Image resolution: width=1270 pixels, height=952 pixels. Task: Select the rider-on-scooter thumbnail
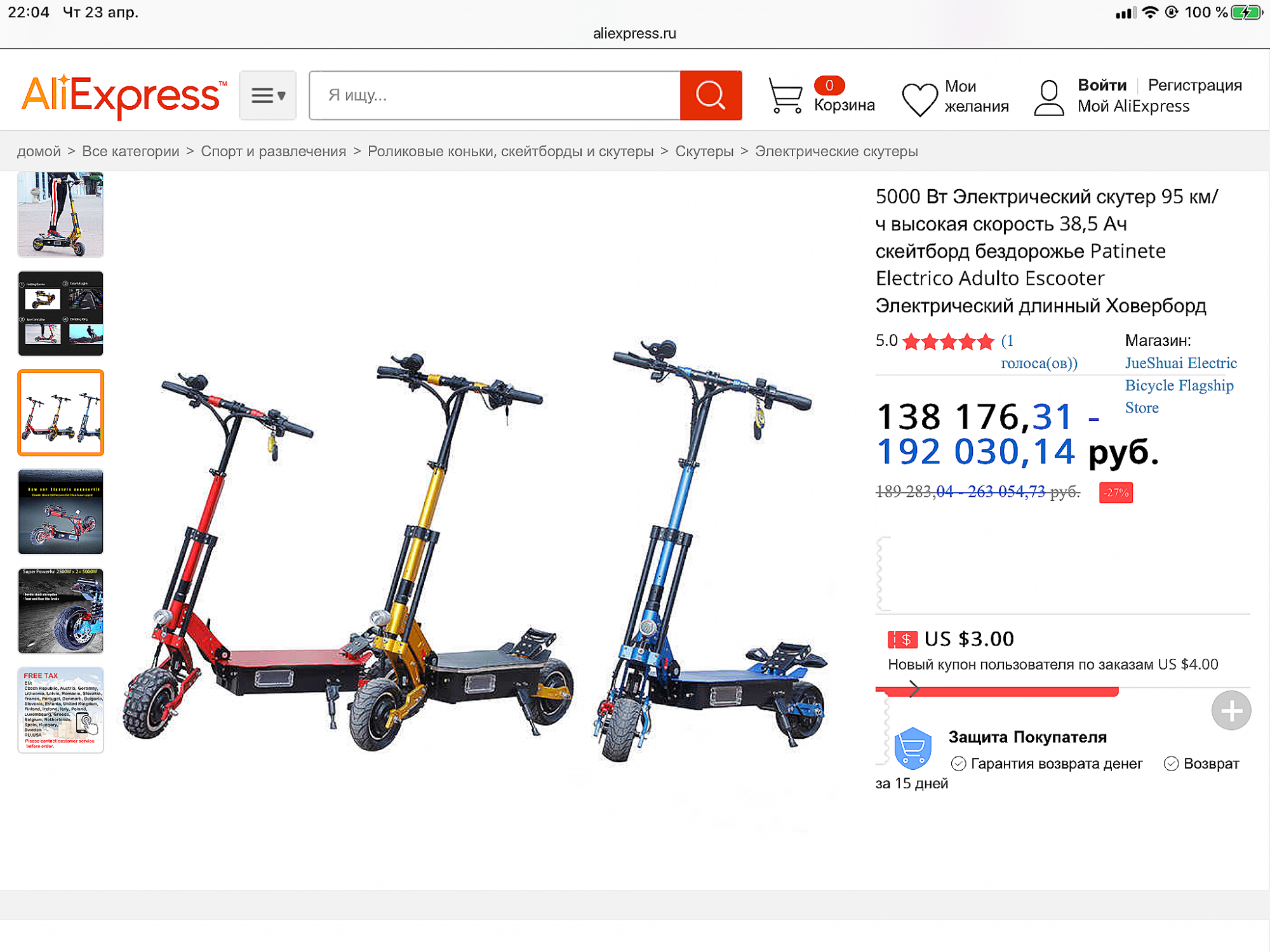(60, 215)
